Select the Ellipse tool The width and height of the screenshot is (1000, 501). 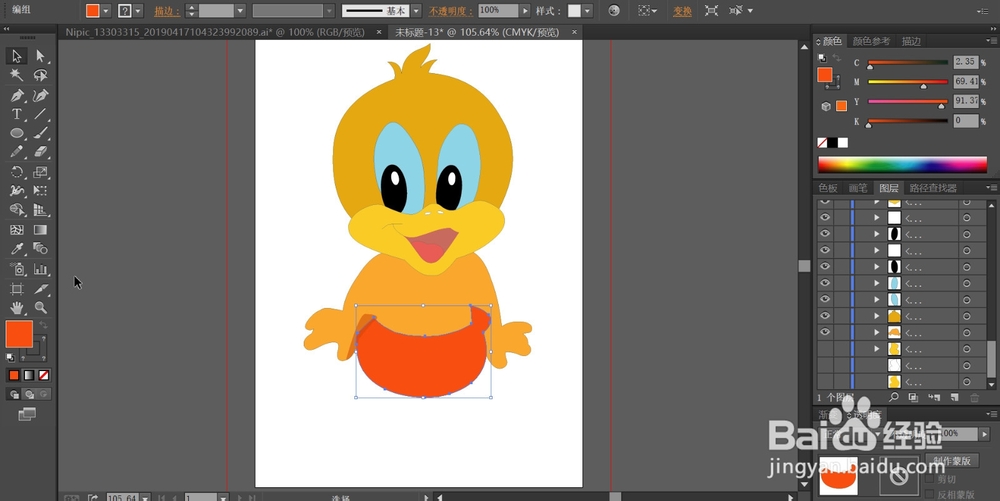coord(17,133)
